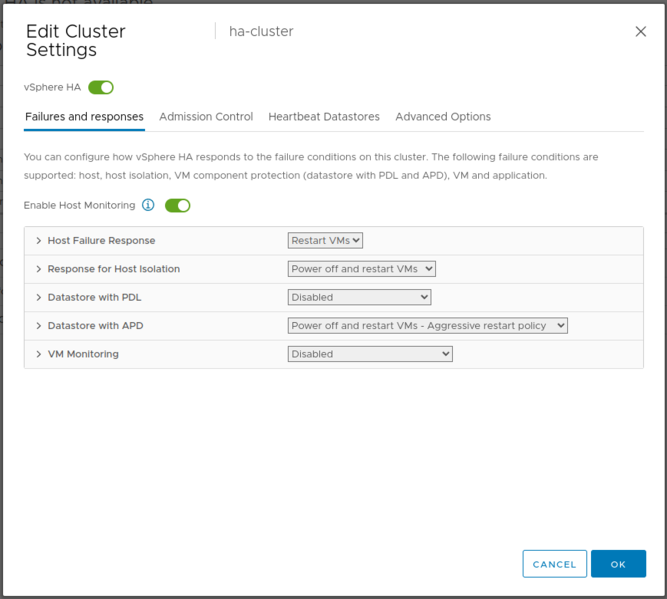Screen dimensions: 667x599
Task: Expand the Host Failure Response row
Action: point(39,241)
